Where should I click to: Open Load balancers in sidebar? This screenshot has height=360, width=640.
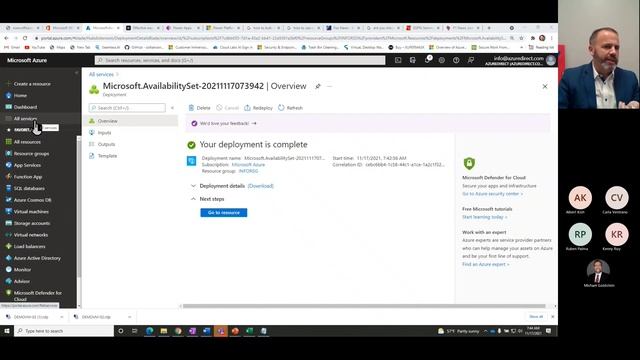click(x=29, y=247)
